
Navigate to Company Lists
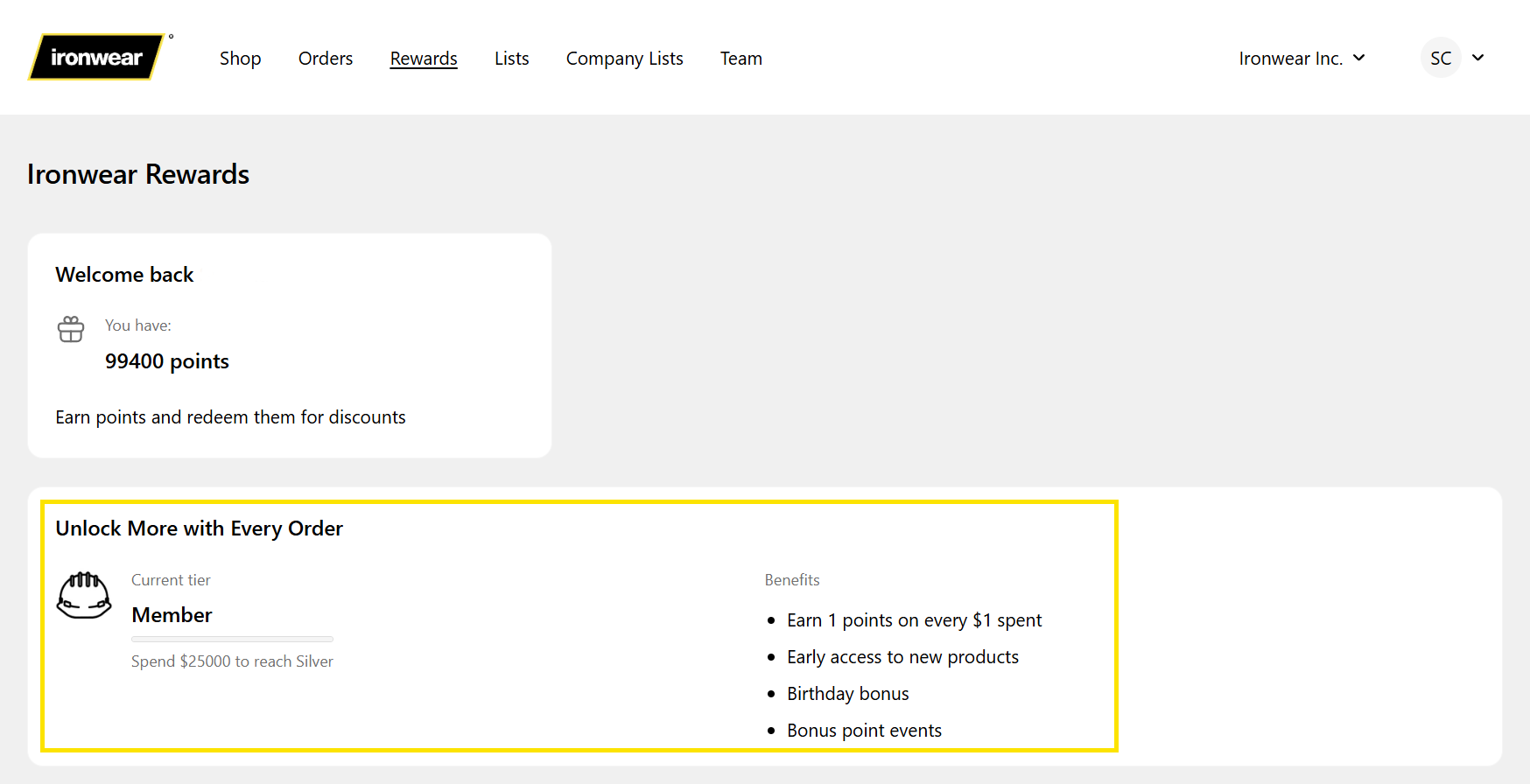(624, 59)
